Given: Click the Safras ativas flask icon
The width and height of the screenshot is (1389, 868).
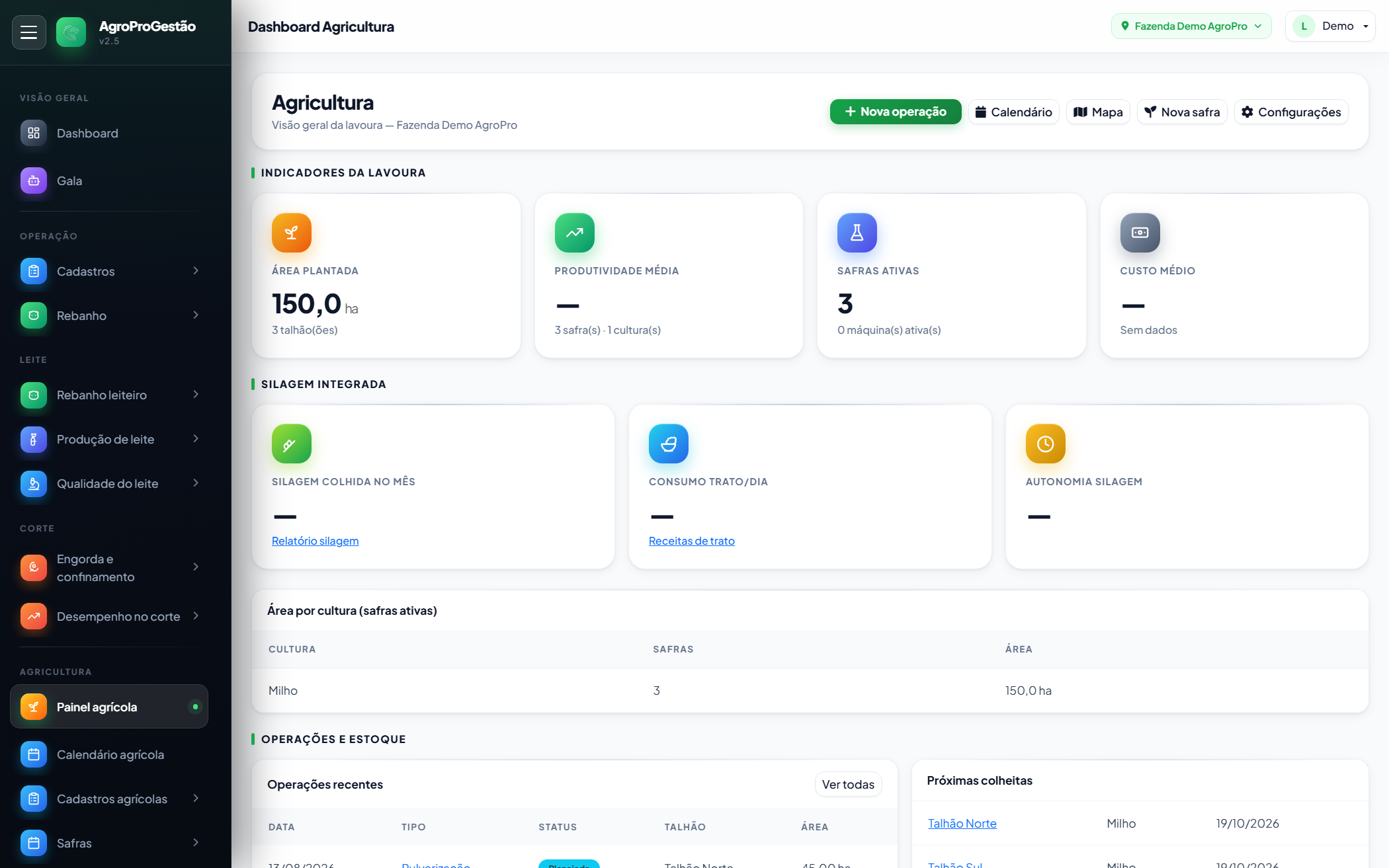Looking at the screenshot, I should pos(857,233).
